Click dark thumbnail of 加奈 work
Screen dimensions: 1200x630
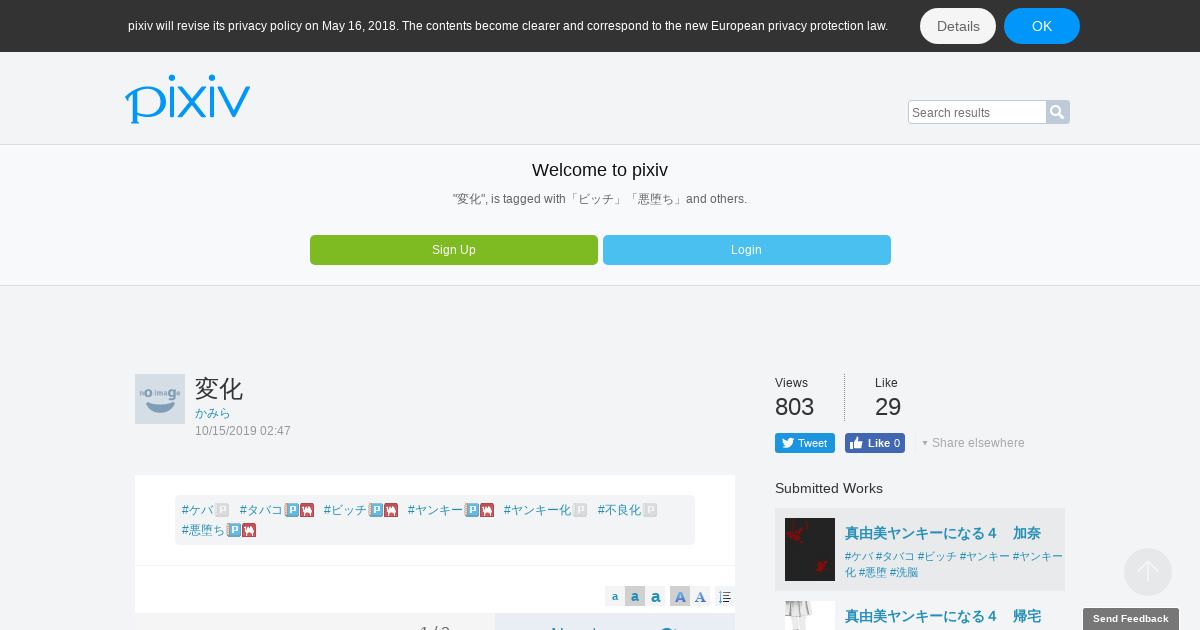[x=810, y=549]
